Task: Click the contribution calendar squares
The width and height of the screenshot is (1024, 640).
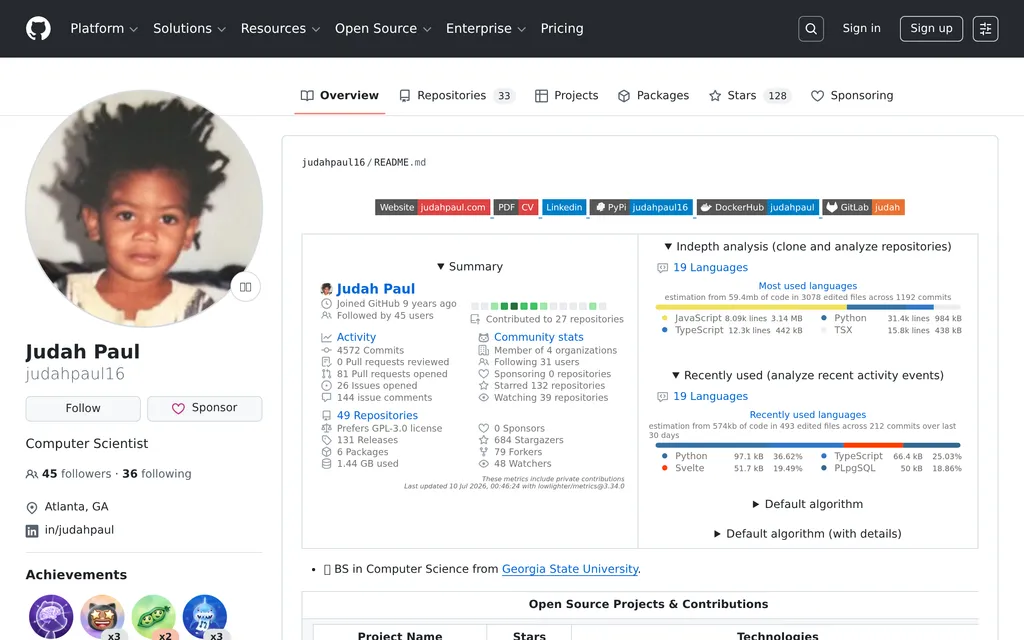Action: (x=539, y=306)
